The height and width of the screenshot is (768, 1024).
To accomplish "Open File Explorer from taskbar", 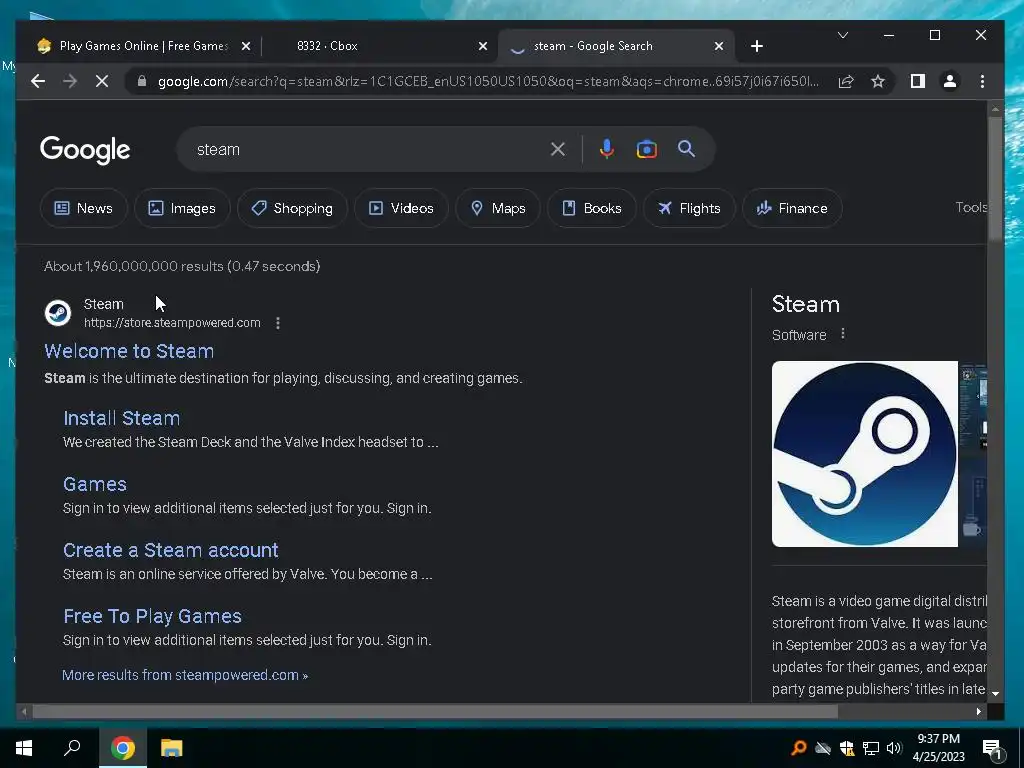I will tap(172, 748).
